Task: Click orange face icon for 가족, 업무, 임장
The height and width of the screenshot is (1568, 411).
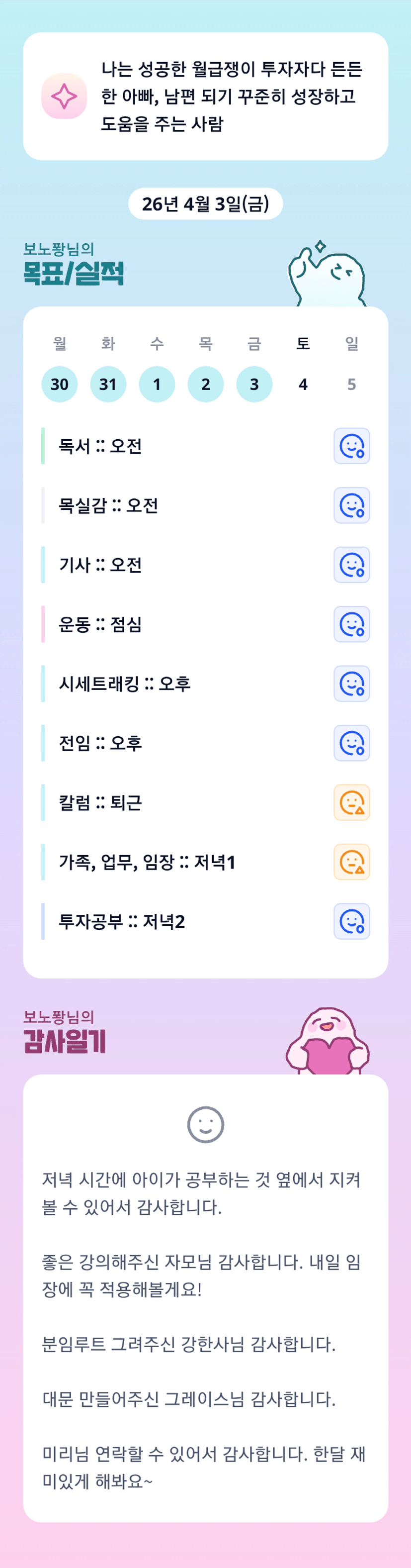Action: click(x=351, y=862)
